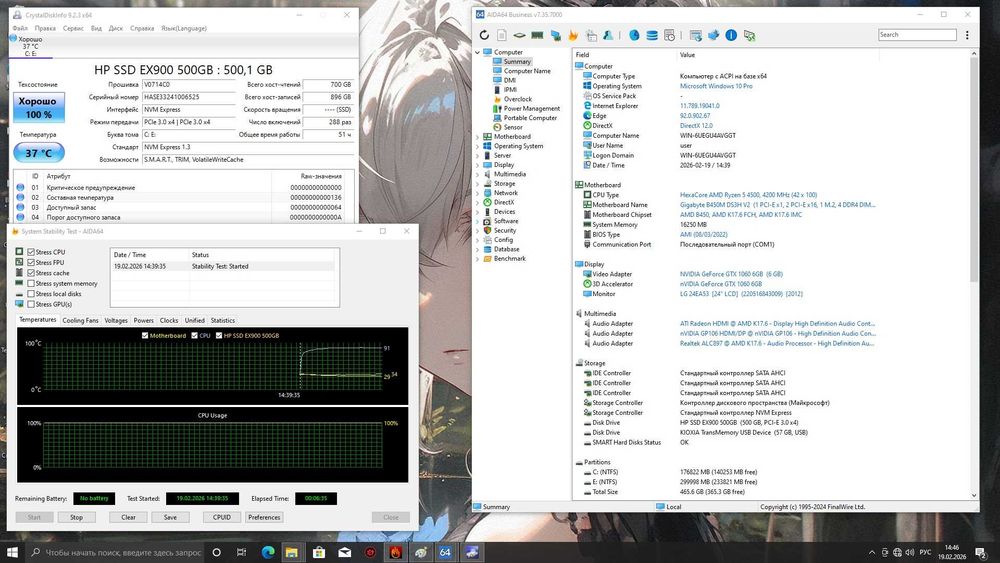Screen dimensions: 1000x563
Task: Enable the Stress system memory checkbox
Action: (x=31, y=283)
